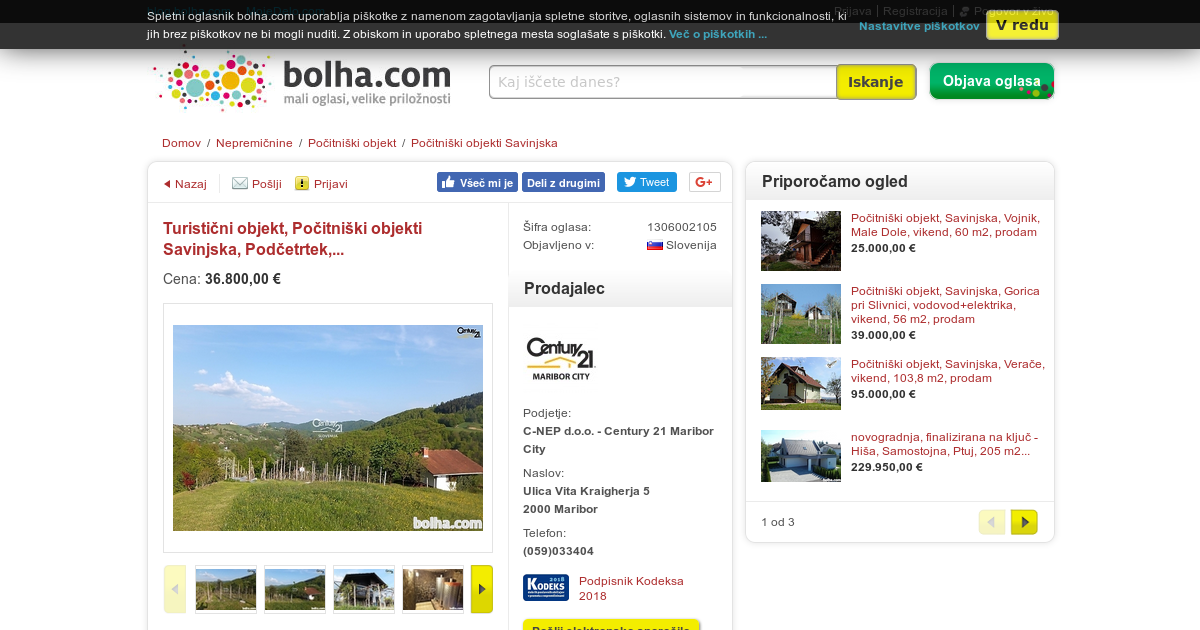Go to next recommended listings page

(x=1024, y=522)
